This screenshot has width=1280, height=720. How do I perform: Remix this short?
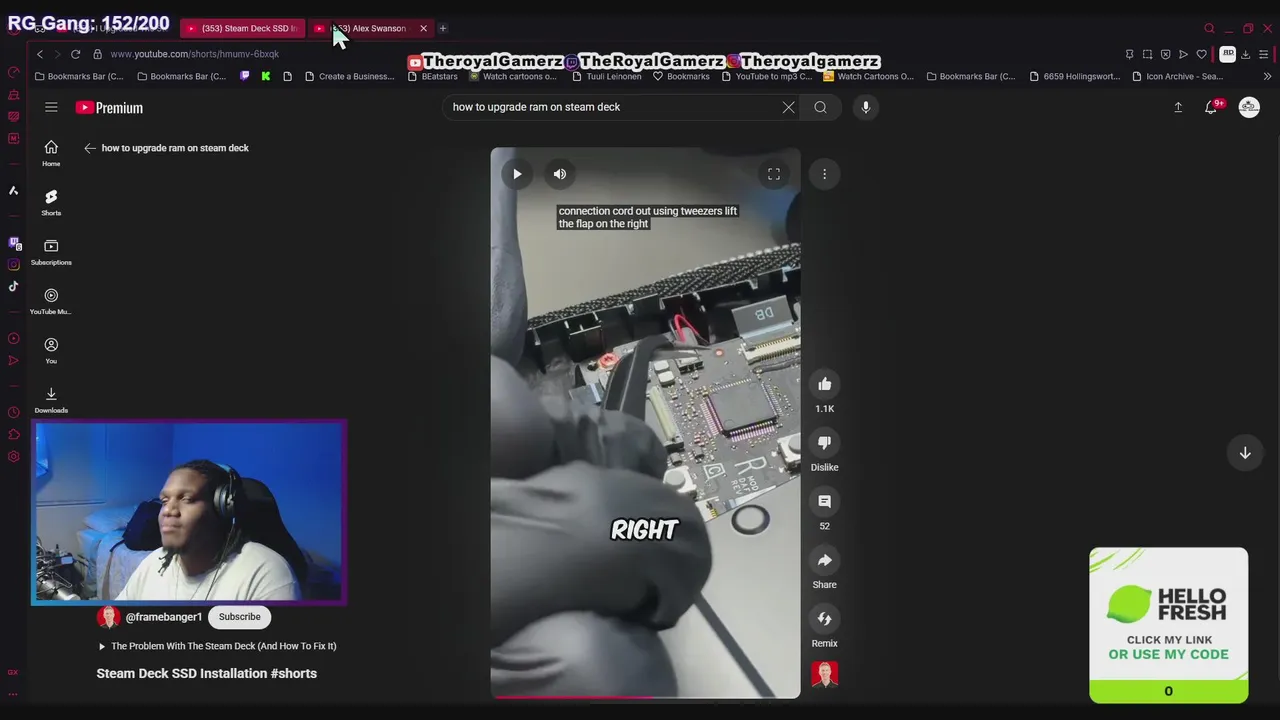(824, 619)
